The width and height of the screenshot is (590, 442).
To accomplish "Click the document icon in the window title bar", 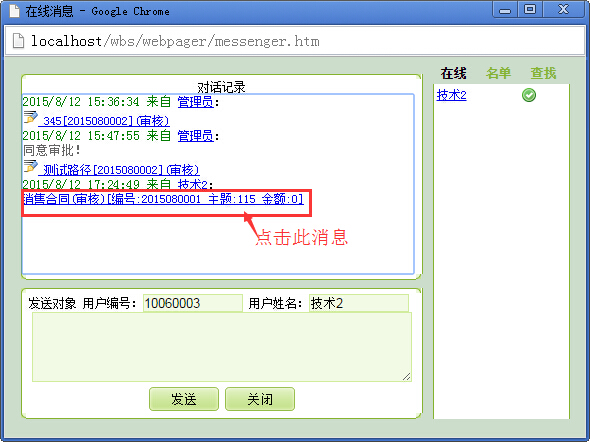I will (x=14, y=10).
